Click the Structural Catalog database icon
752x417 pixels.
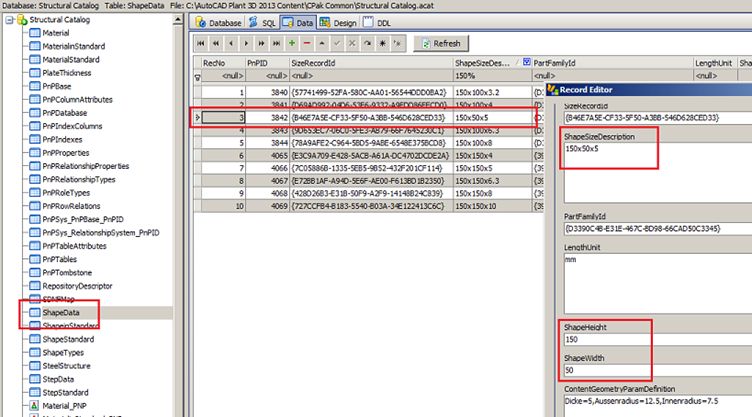pos(22,20)
